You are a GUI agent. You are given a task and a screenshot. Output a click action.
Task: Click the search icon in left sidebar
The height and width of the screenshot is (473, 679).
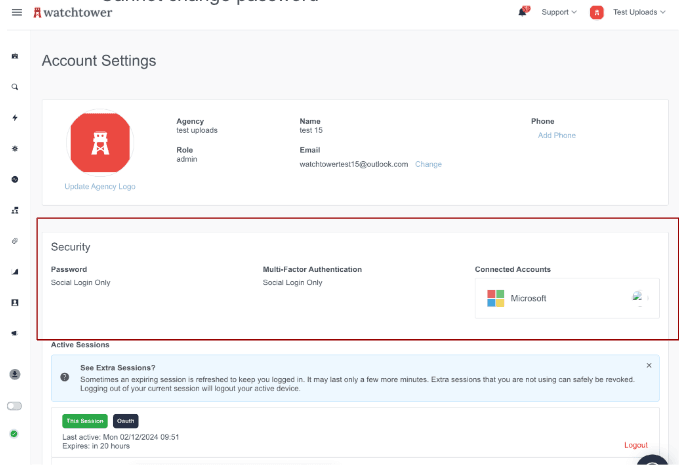click(14, 87)
